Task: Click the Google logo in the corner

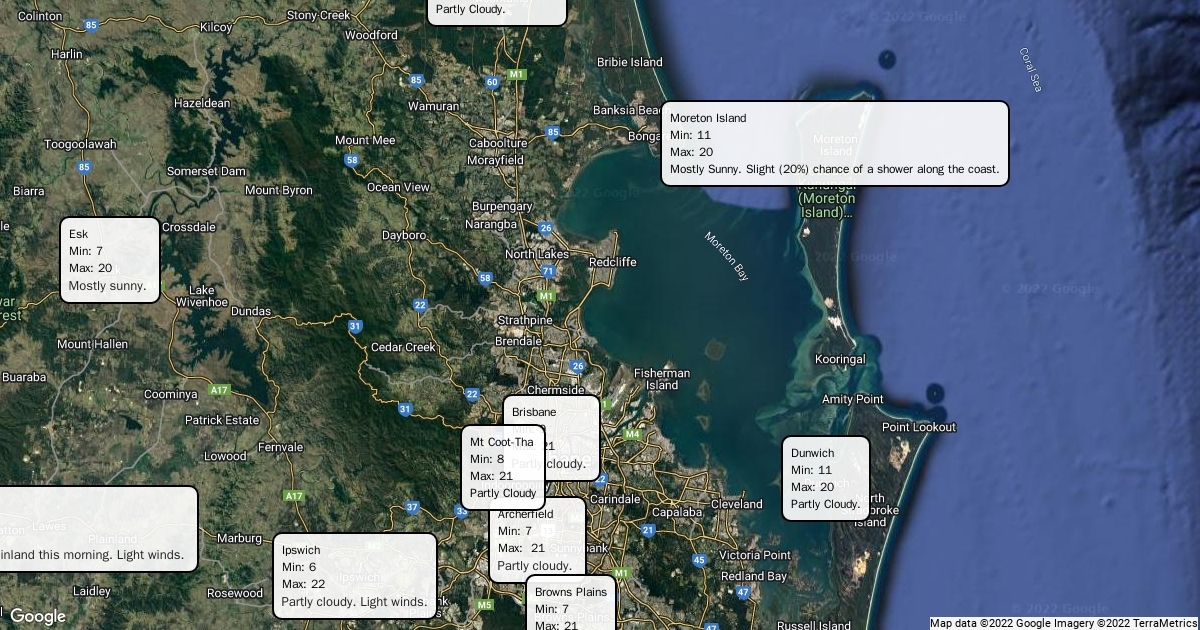Action: coord(37,616)
